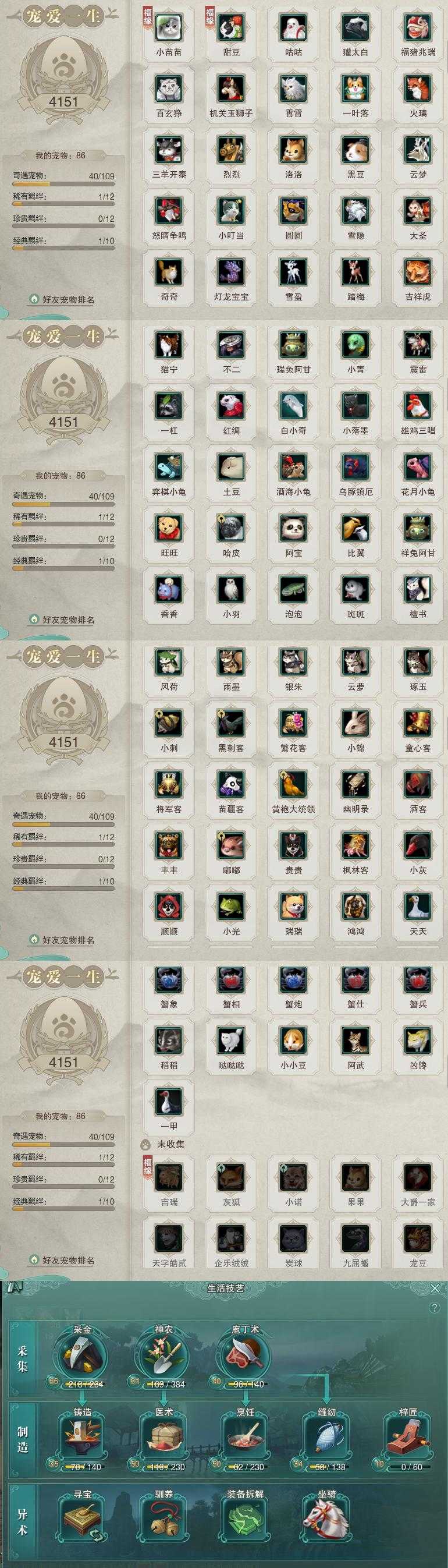Close the 生活技艺 panel
Screen dimensions: 448x1568
435,1288
